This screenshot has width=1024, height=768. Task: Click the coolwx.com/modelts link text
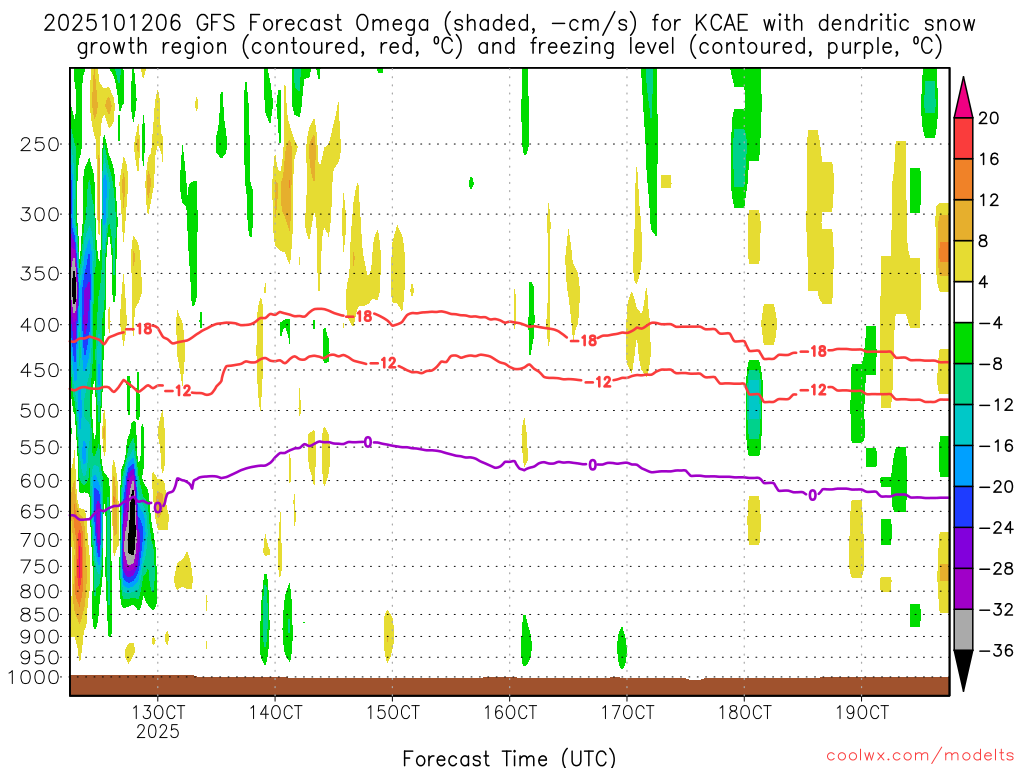(920, 756)
